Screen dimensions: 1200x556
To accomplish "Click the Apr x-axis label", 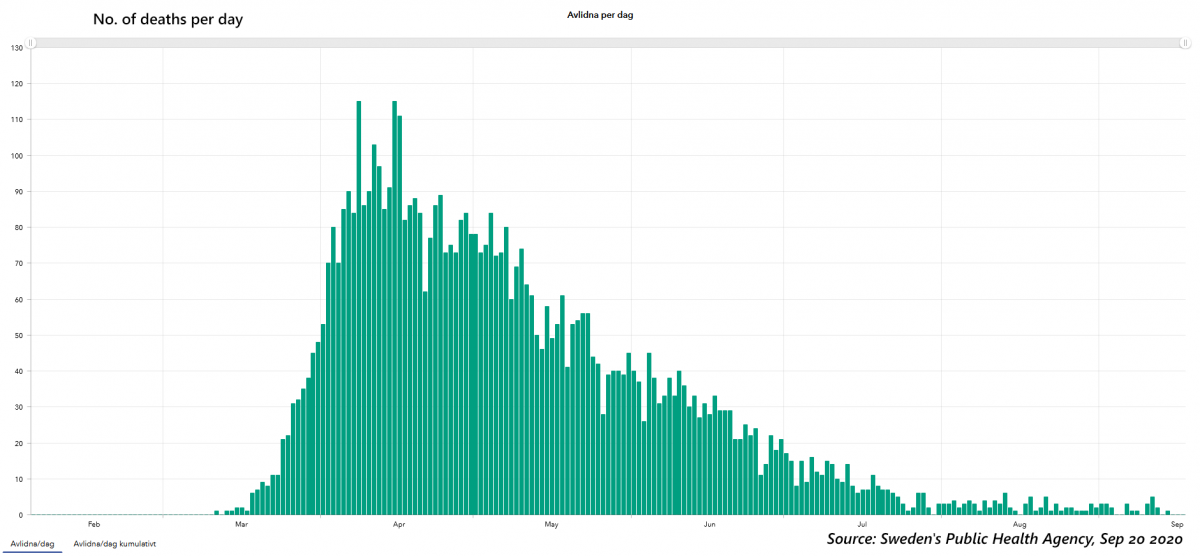I will coord(398,524).
